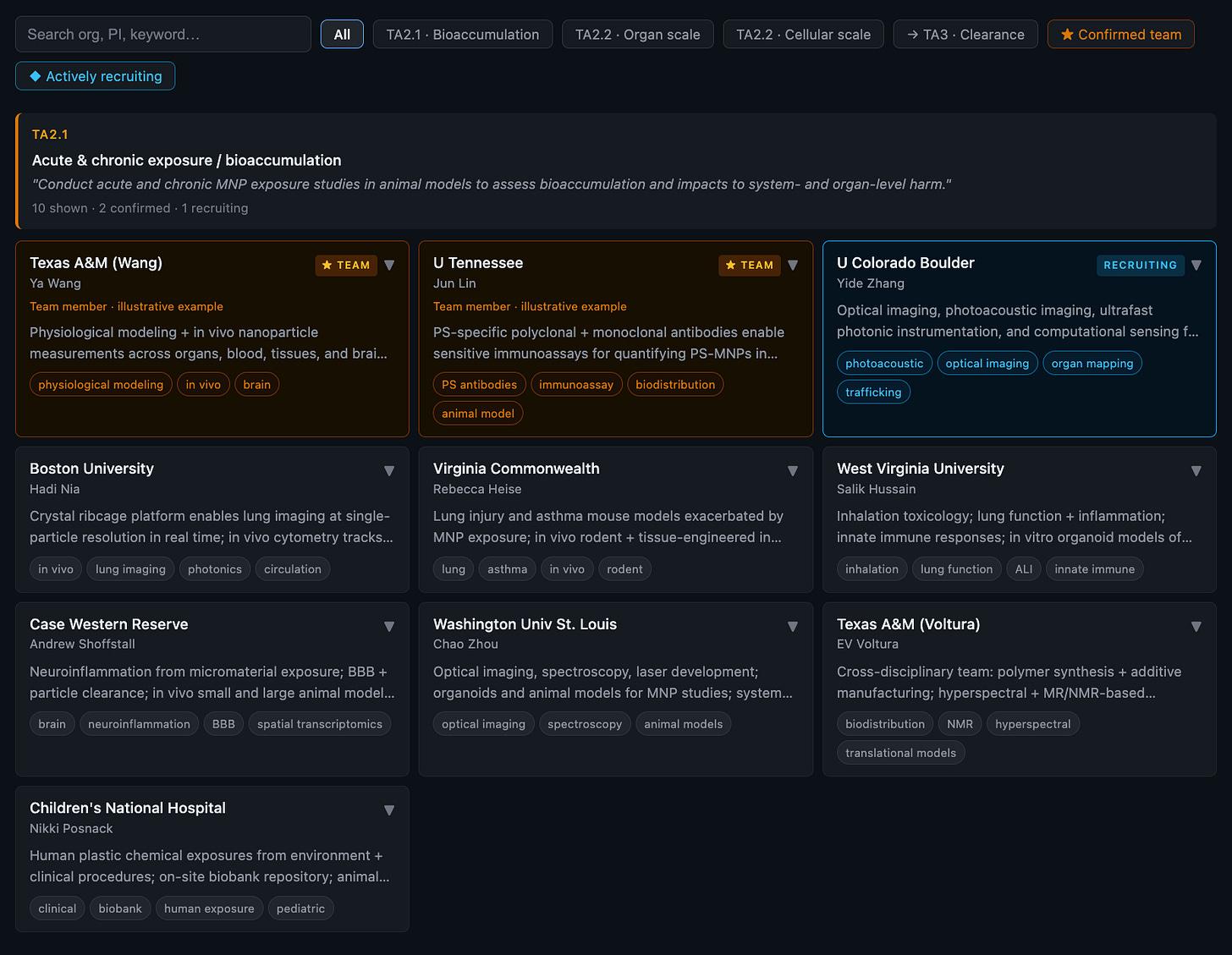Click the biodistribution tag on U Tennessee
The width and height of the screenshot is (1232, 955).
tap(675, 385)
